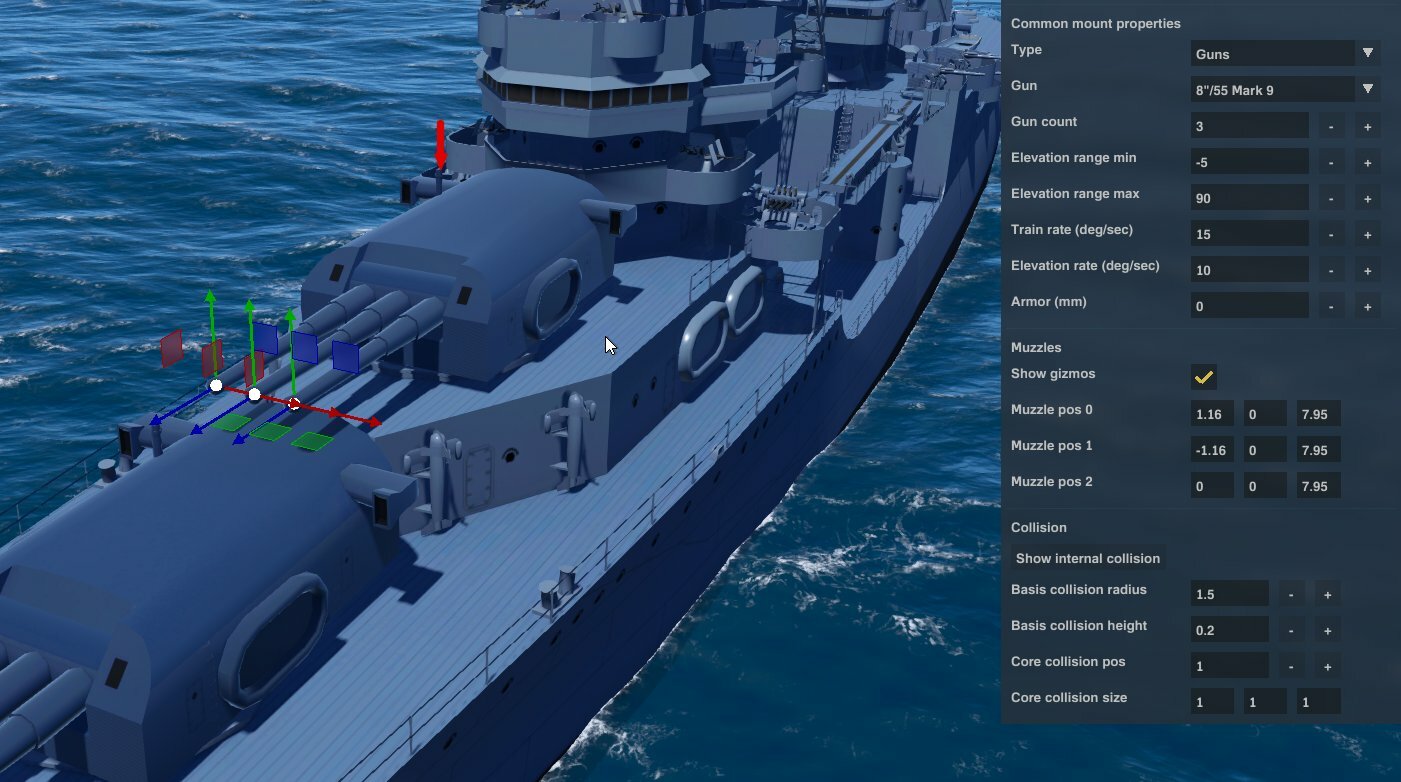Click Muzzle pos 2 Z field
Screen dimensions: 1401x782
click(1318, 486)
